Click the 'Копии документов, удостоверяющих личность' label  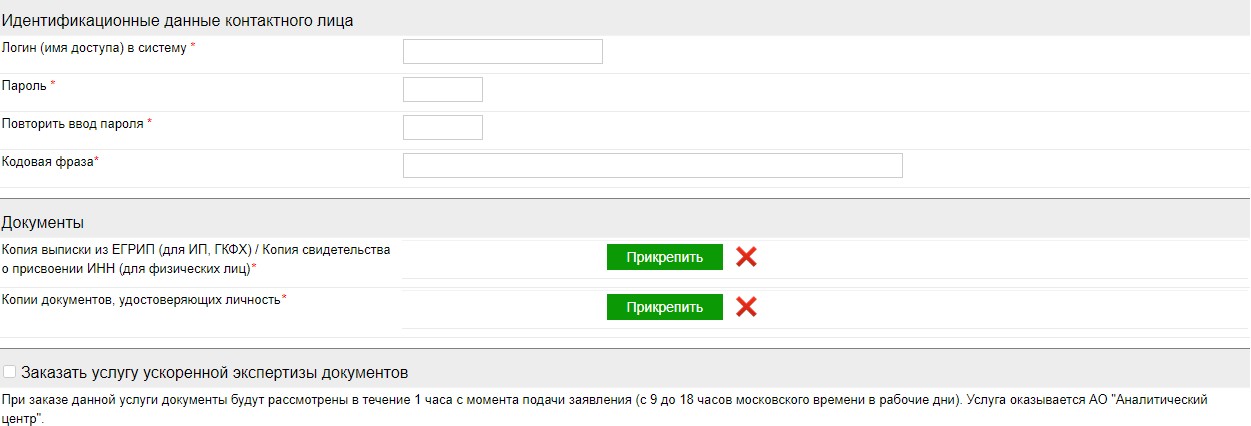pyautogui.click(x=141, y=299)
